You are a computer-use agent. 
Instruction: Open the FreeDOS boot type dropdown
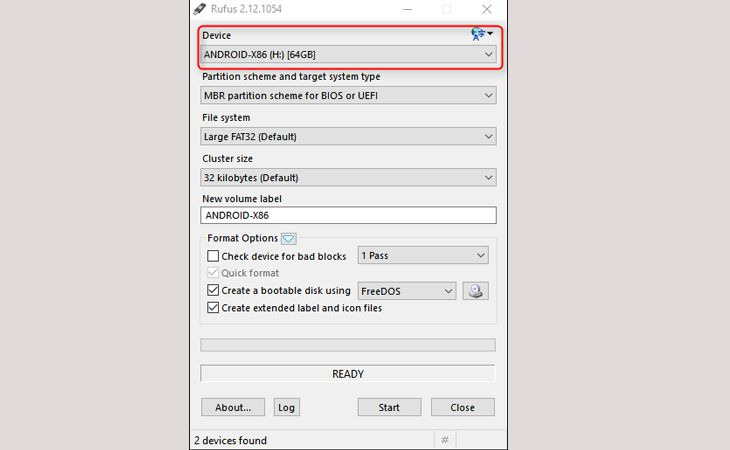[x=406, y=291]
